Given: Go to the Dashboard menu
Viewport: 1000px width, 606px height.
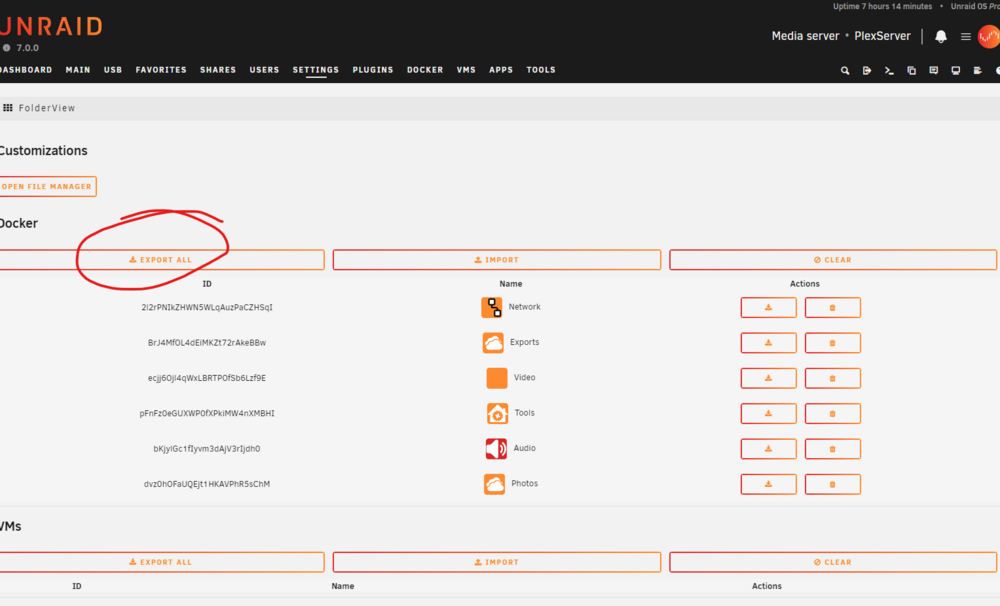Looking at the screenshot, I should tap(26, 70).
